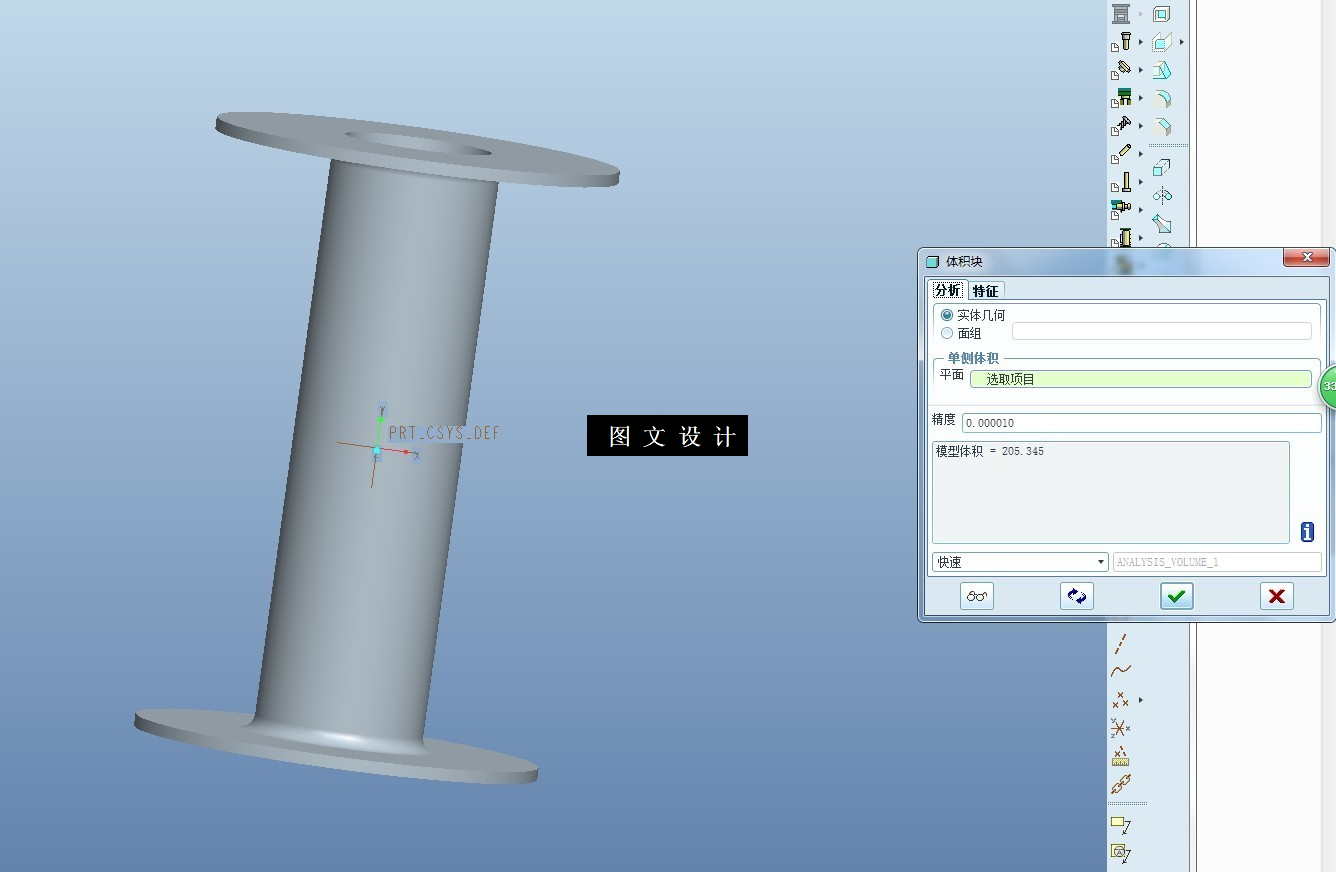Select the Mirror tool icon

tap(1161, 196)
